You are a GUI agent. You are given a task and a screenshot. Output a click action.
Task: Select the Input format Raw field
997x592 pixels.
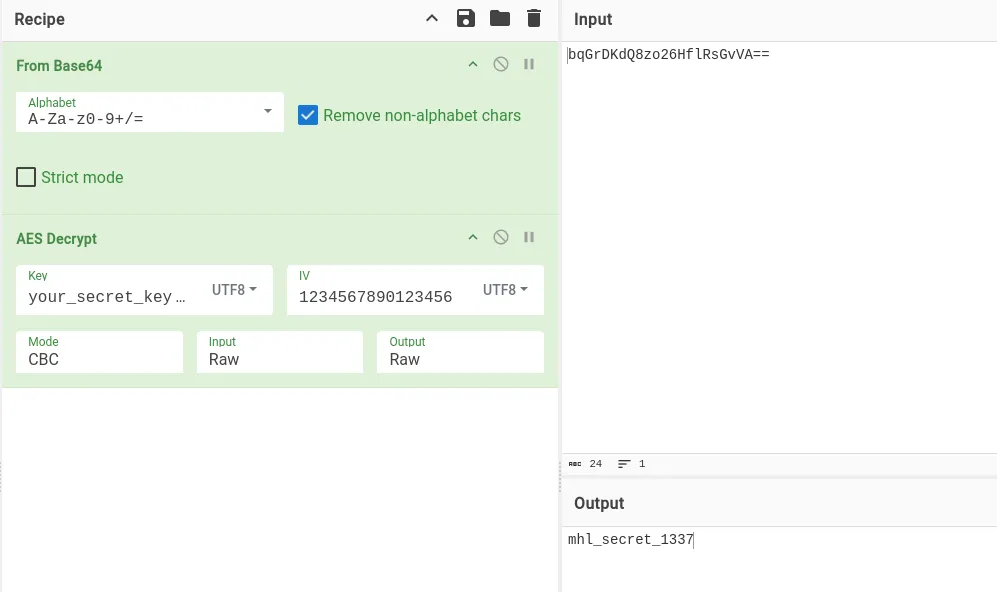pyautogui.click(x=280, y=352)
